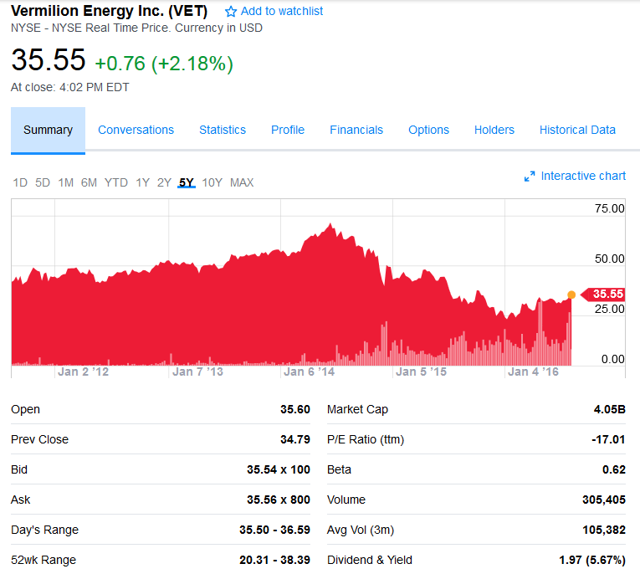
Task: Switch to the Options tab
Action: 429,130
